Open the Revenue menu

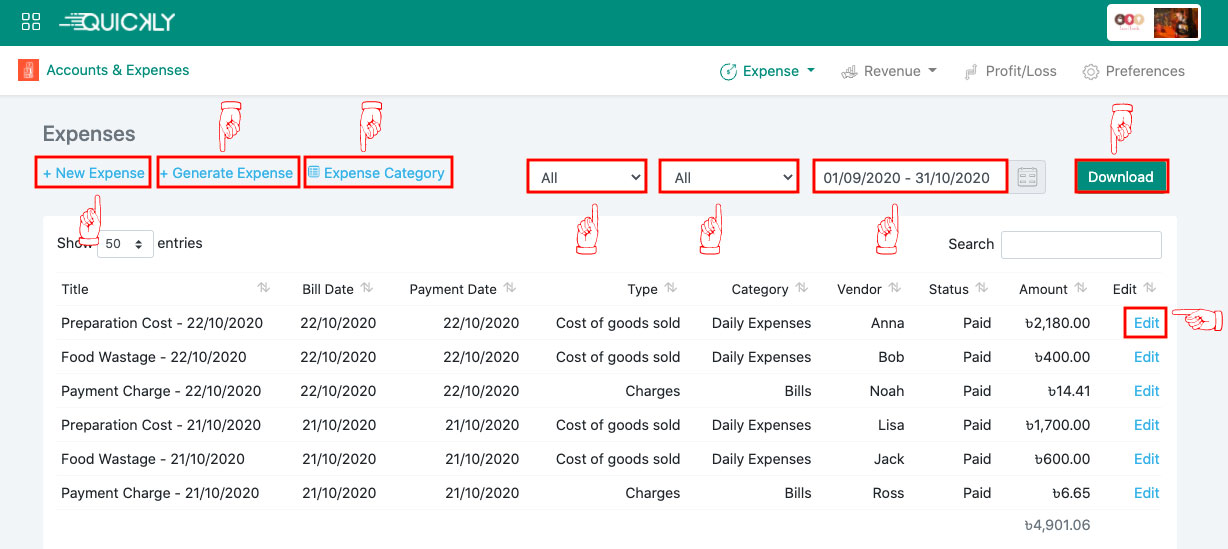[889, 71]
